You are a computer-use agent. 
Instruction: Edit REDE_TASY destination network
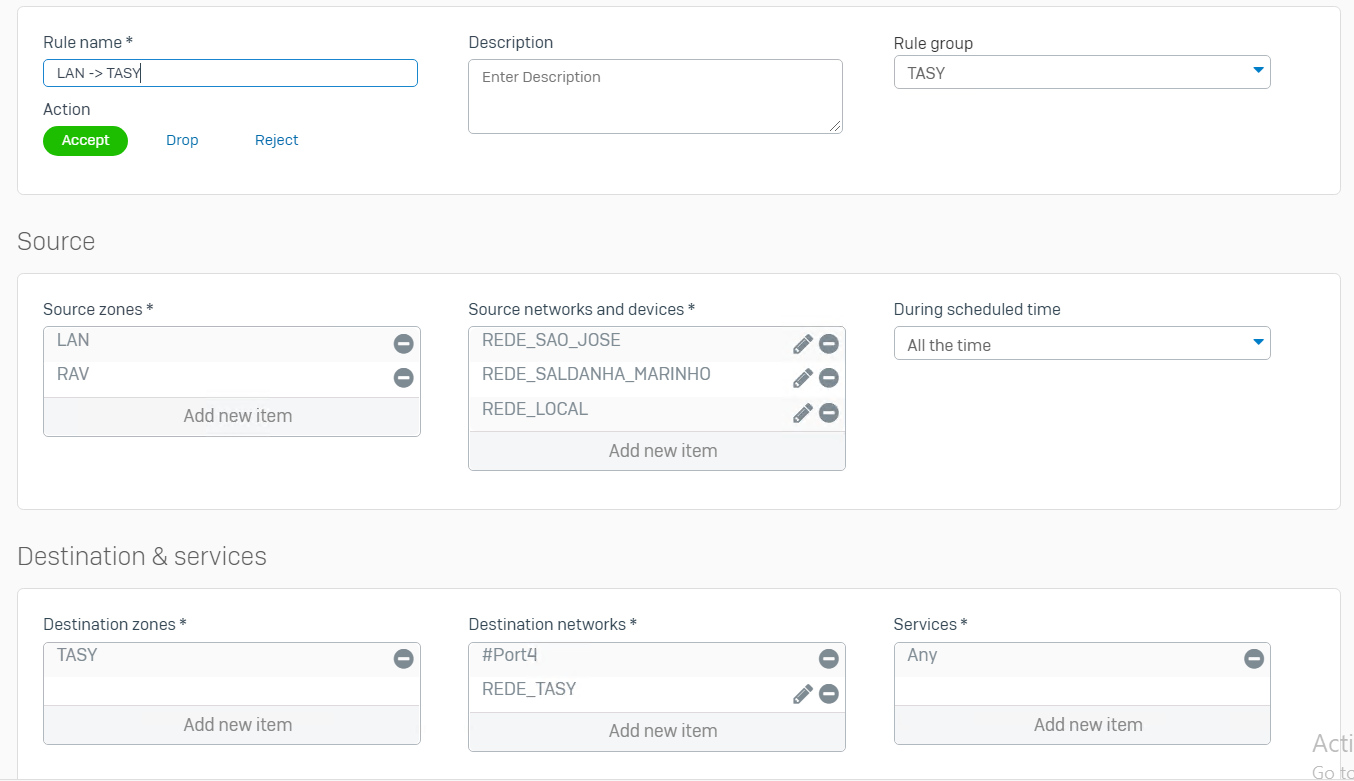[x=802, y=694]
